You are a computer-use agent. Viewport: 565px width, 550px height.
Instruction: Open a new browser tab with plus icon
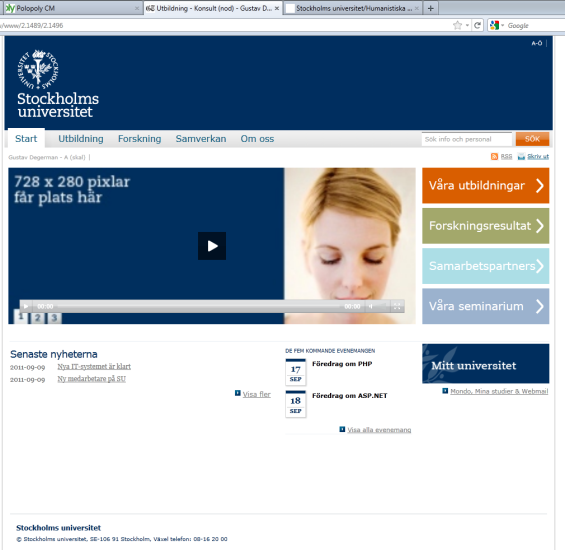pos(431,8)
